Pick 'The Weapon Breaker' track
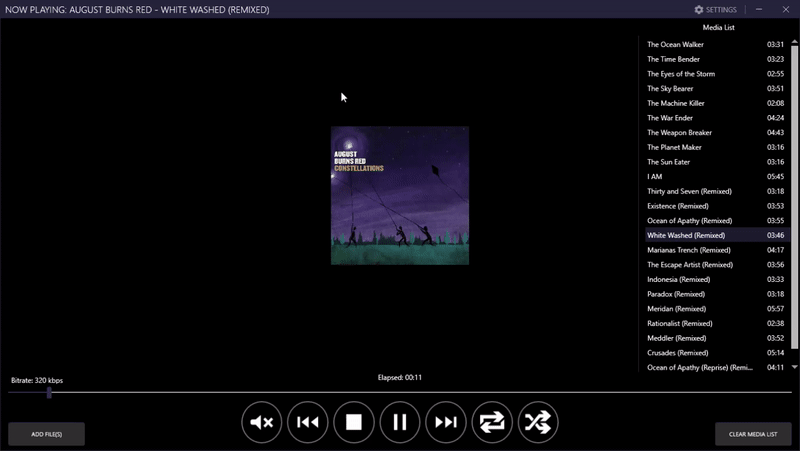Viewport: 800px width, 451px height. [715, 133]
